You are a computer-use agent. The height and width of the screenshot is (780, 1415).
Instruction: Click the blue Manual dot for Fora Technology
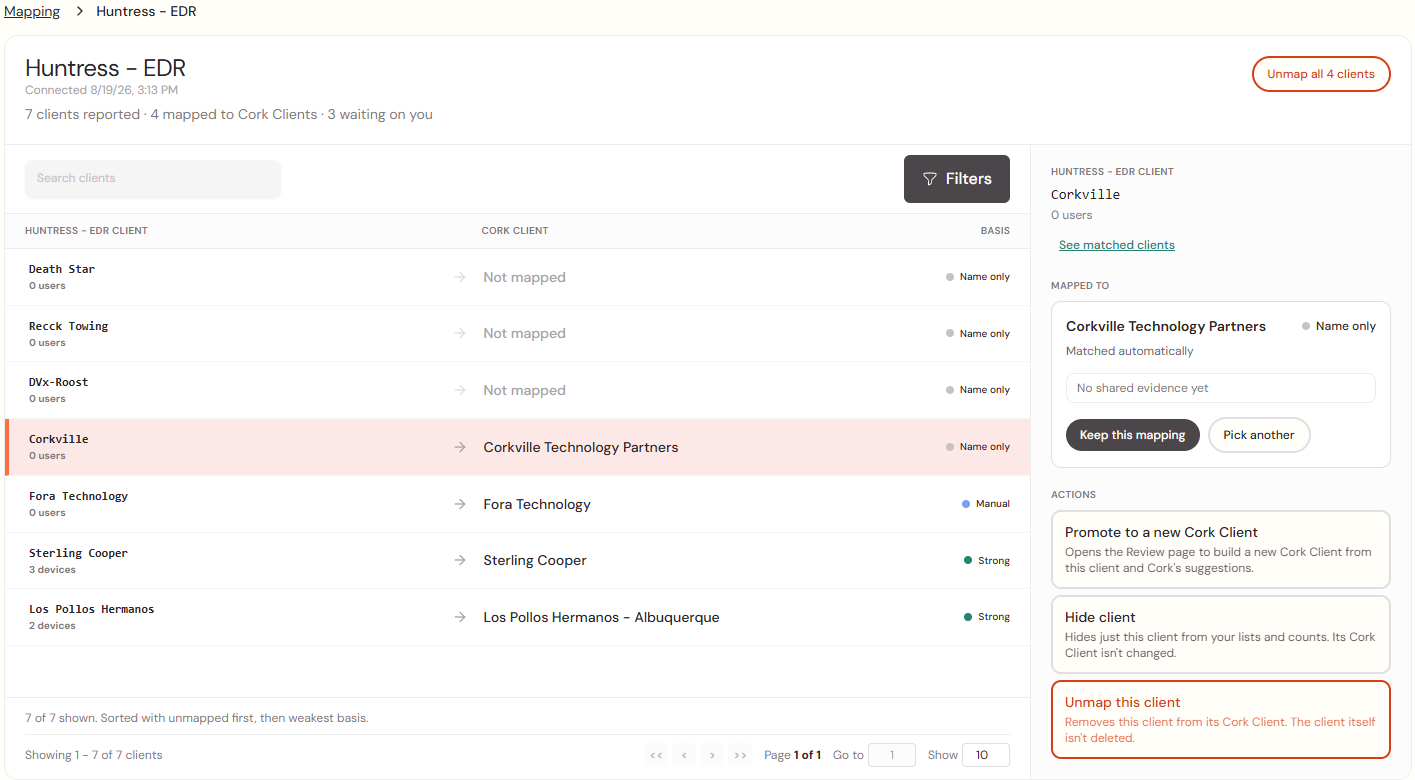pyautogui.click(x=966, y=504)
